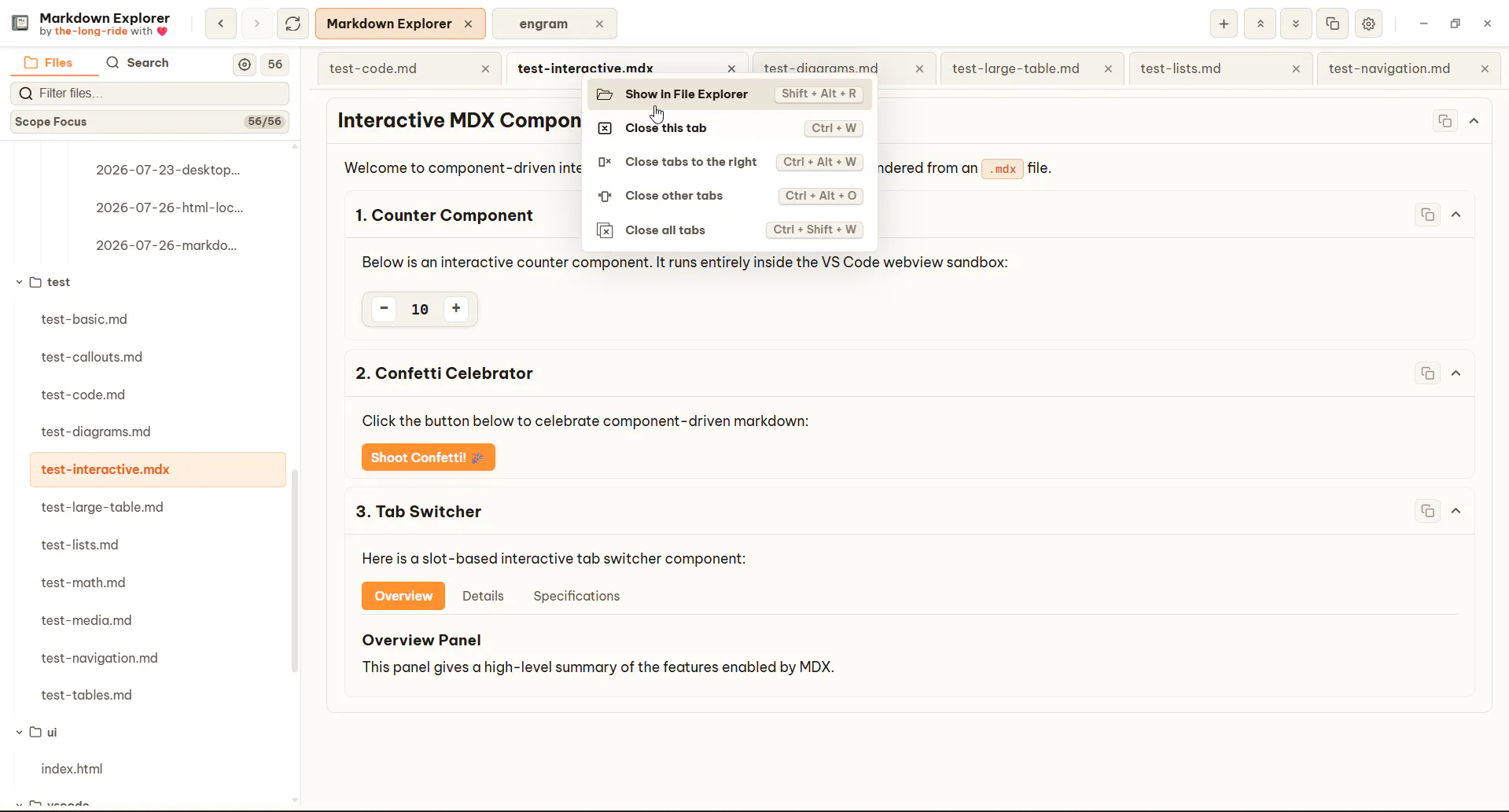This screenshot has height=812, width=1509.
Task: Collapse the Confetti Celebrator section
Action: [x=1456, y=373]
